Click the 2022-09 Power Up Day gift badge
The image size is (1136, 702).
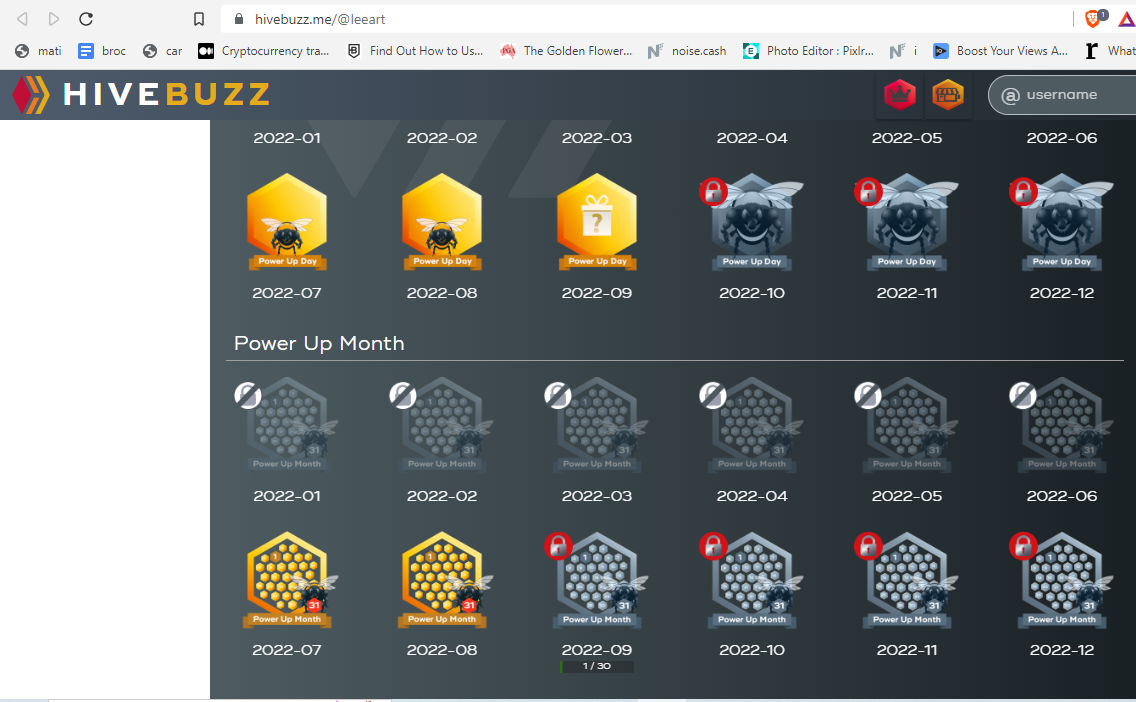point(597,222)
